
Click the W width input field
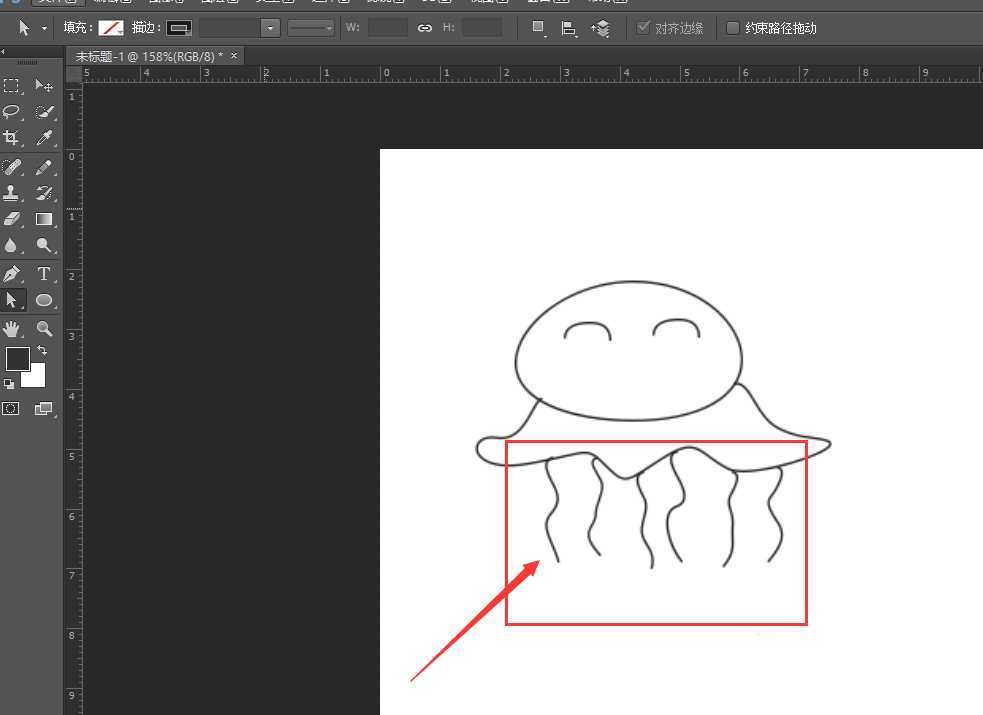tap(387, 28)
